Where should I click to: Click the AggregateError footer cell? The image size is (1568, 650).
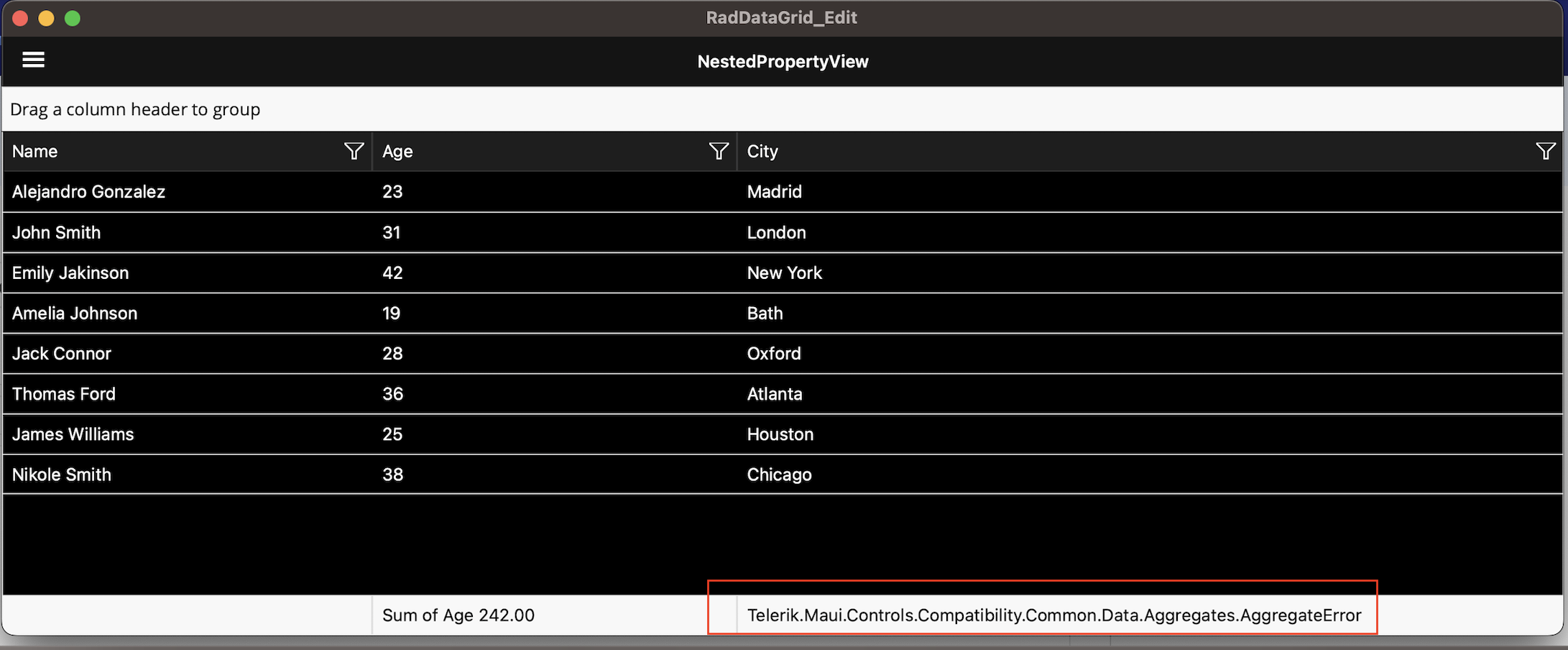coord(1053,615)
